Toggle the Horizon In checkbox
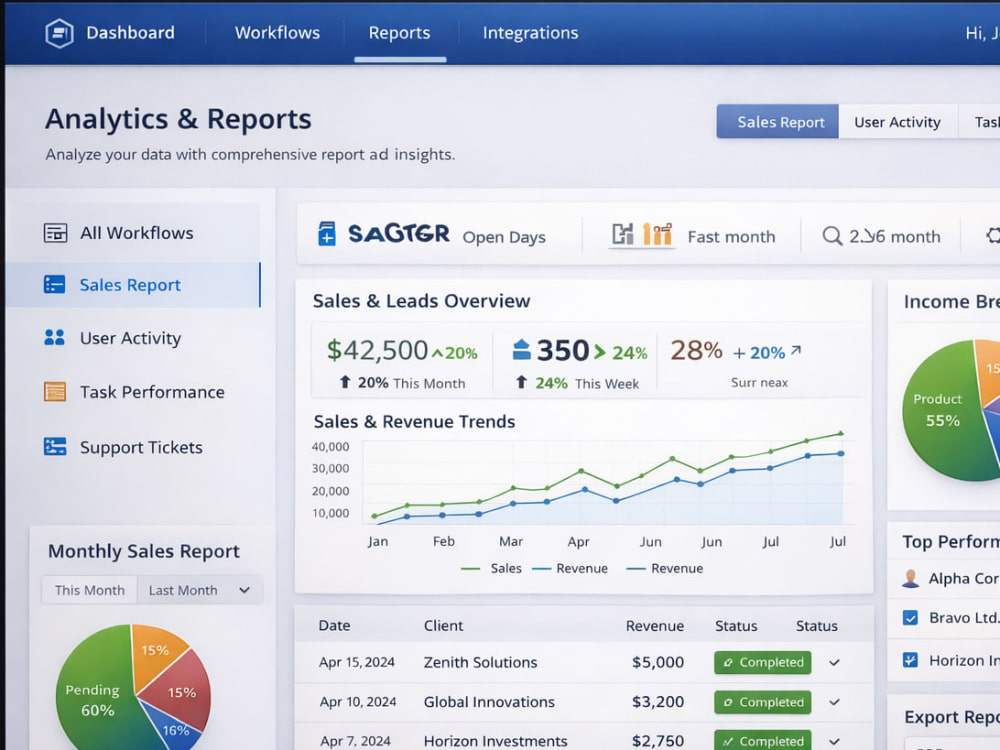 point(910,659)
